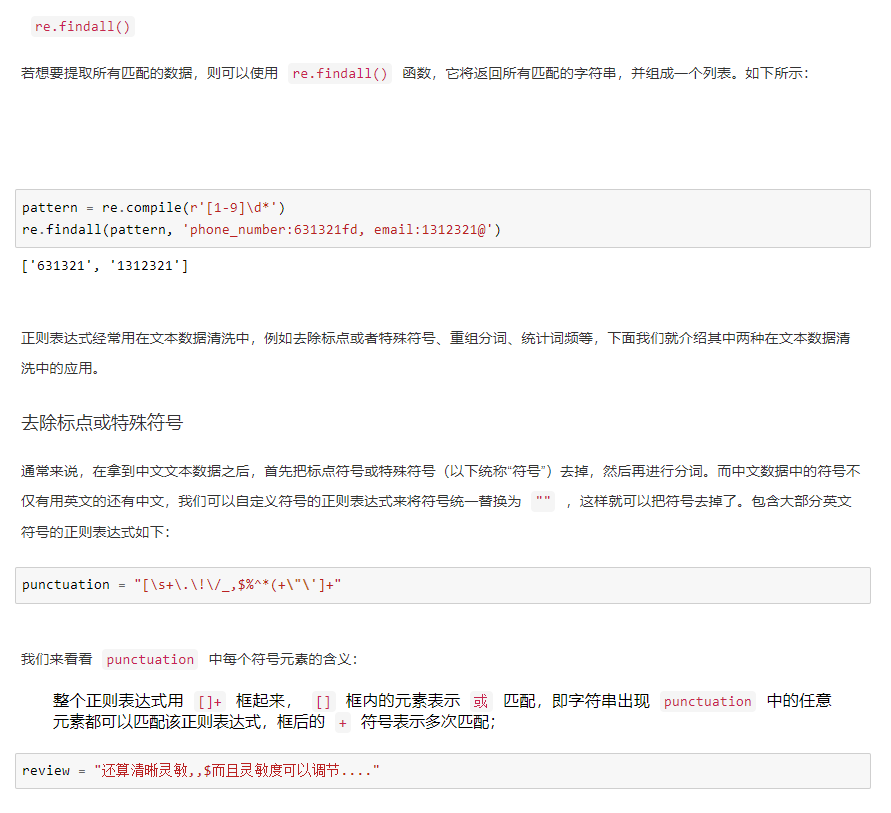Click the review = code cell
Image resolution: width=891 pixels, height=813 pixels.
pyautogui.click(x=443, y=771)
